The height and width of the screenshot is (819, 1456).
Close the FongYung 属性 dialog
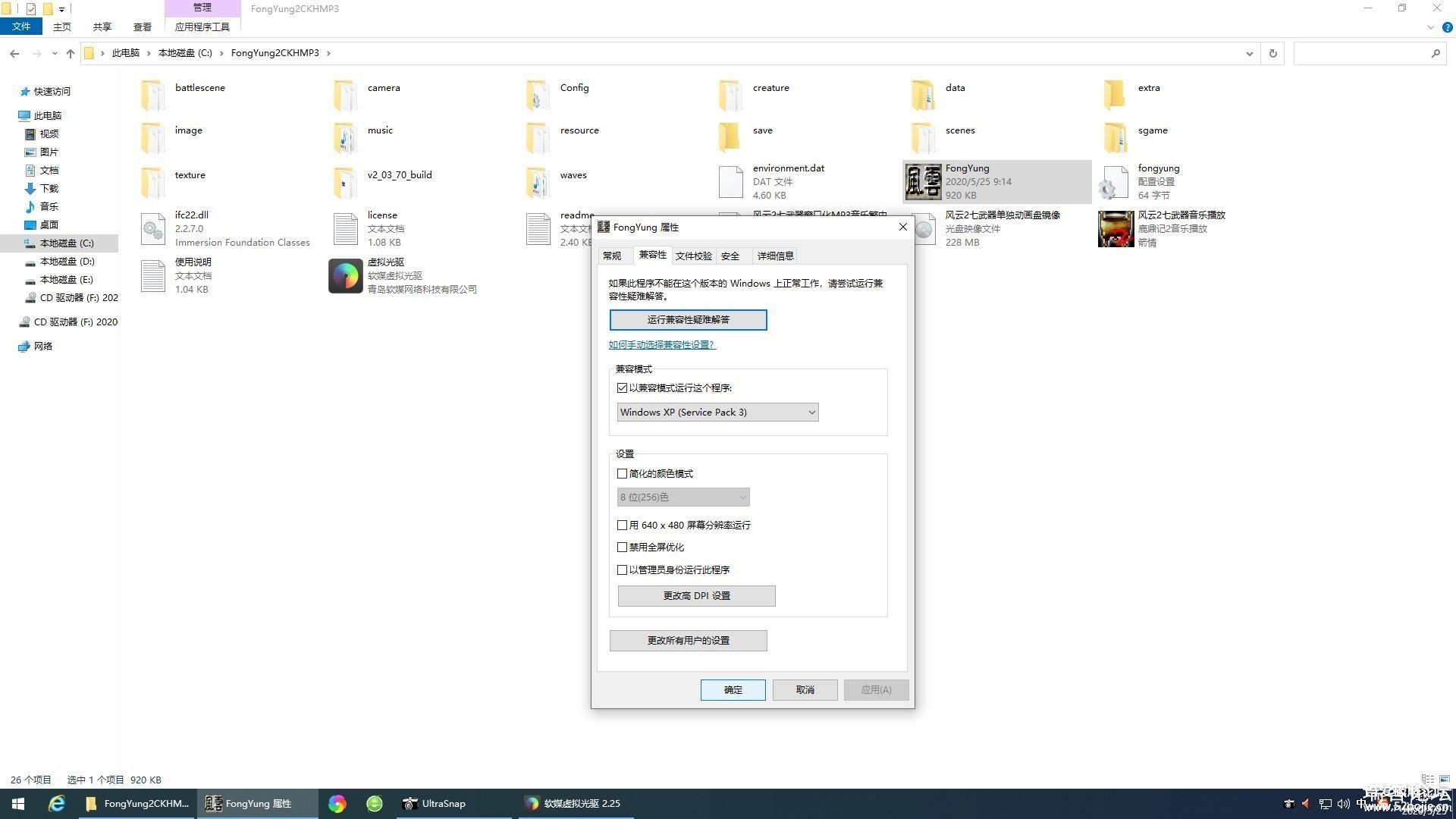[902, 227]
